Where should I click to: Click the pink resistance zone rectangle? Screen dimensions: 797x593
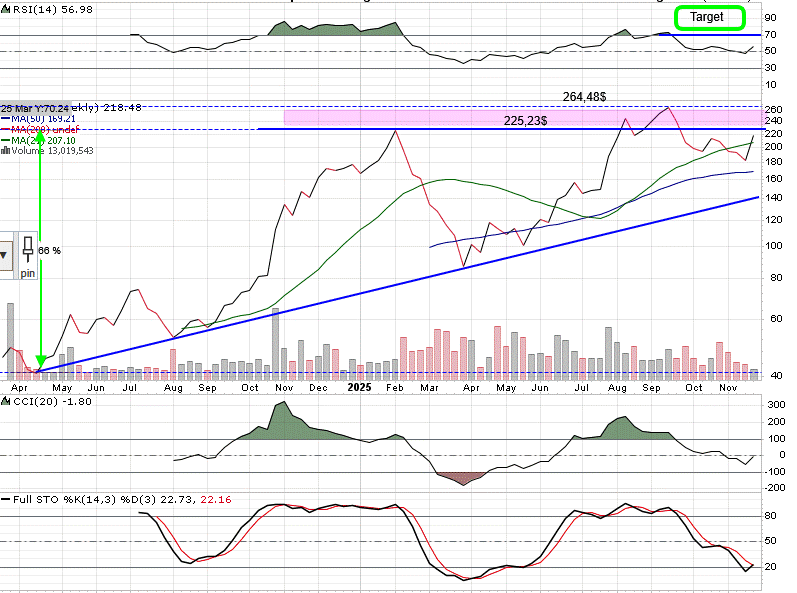pos(400,118)
